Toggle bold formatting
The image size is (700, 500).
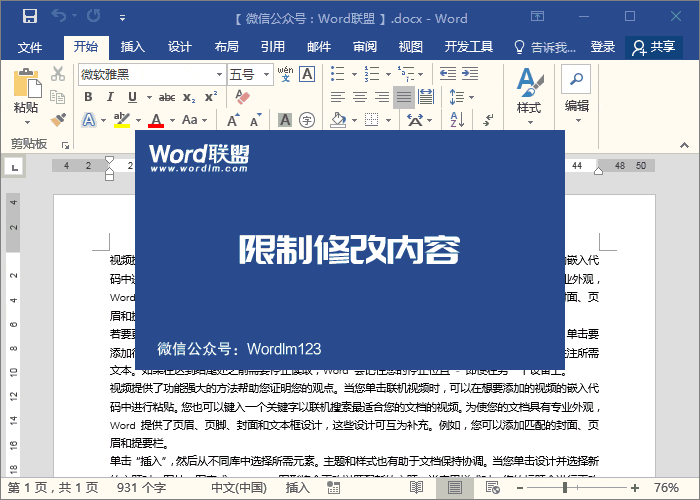tap(88, 97)
